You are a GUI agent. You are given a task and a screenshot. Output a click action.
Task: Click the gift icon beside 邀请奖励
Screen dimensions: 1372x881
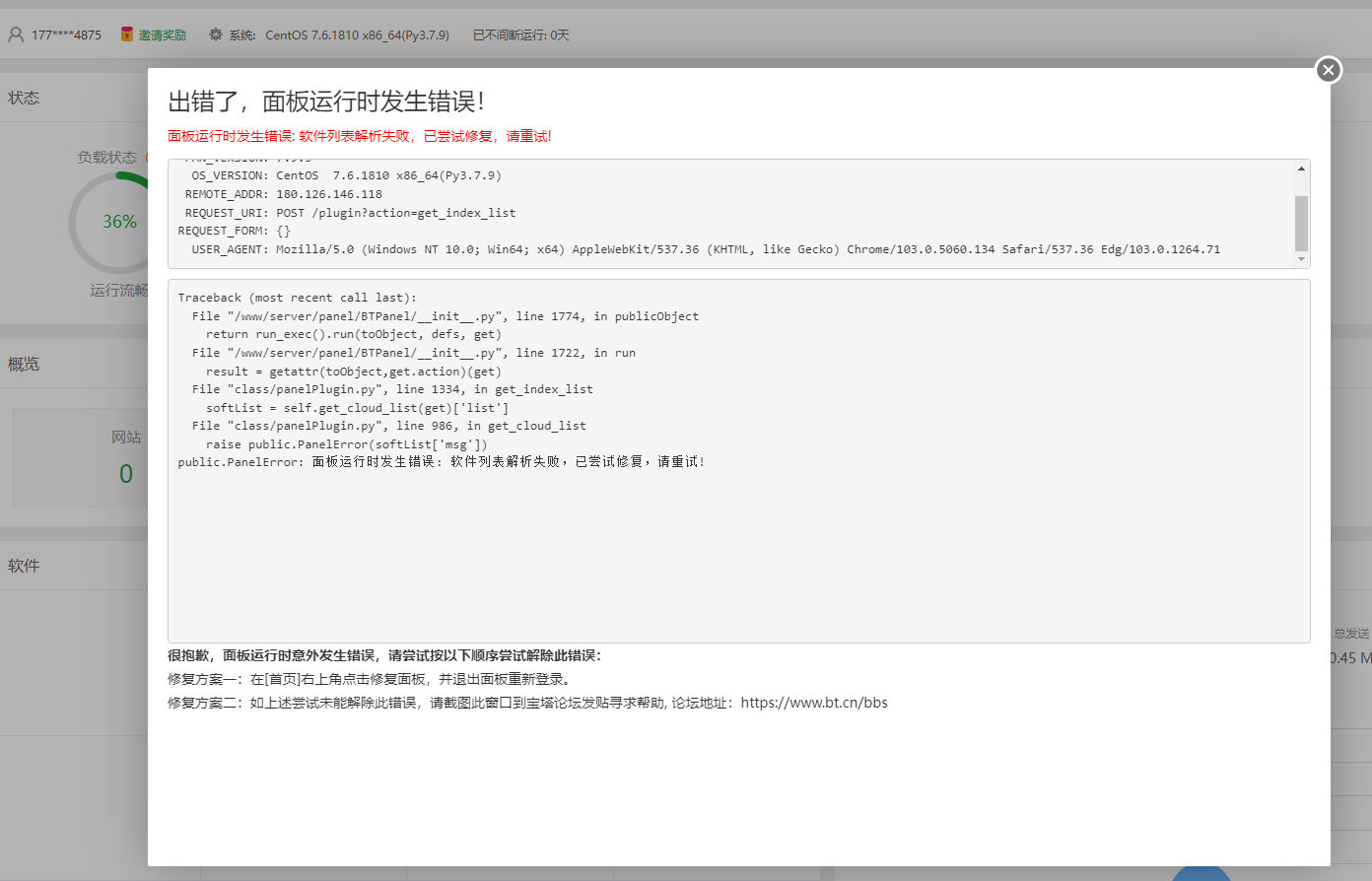127,34
